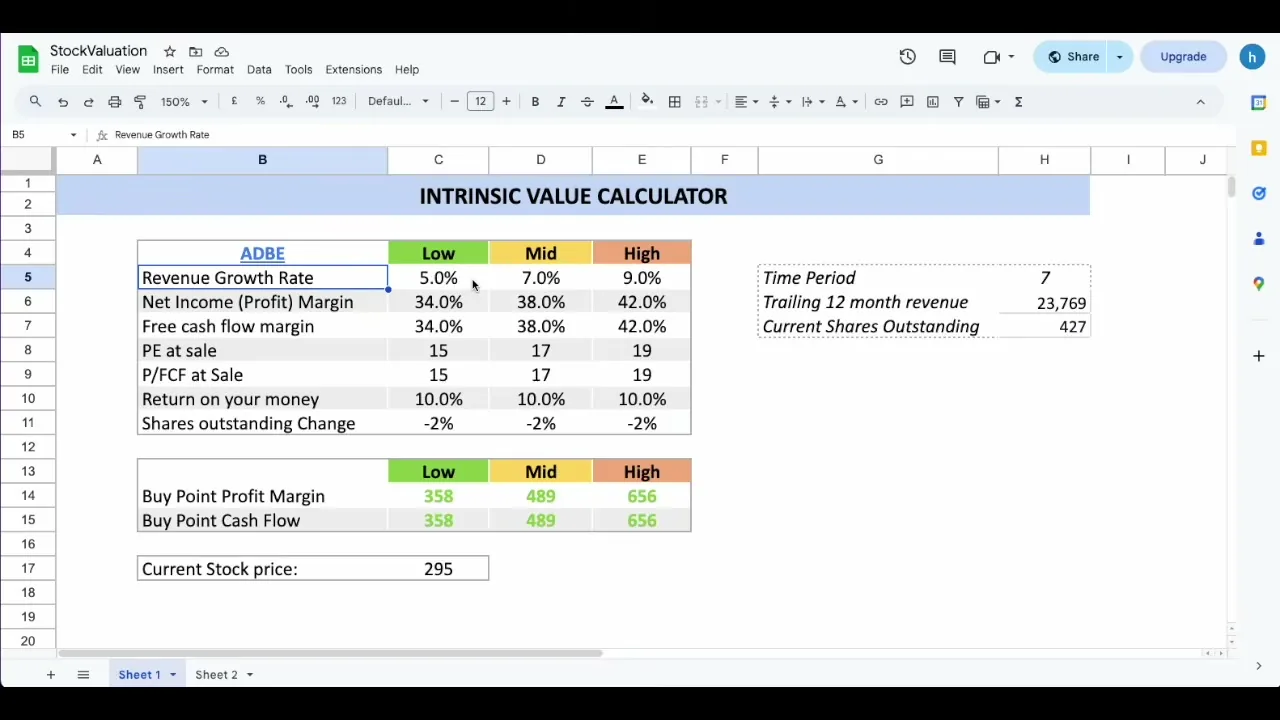Open Tasks in the side panel
The width and height of the screenshot is (1280, 720).
1259,193
